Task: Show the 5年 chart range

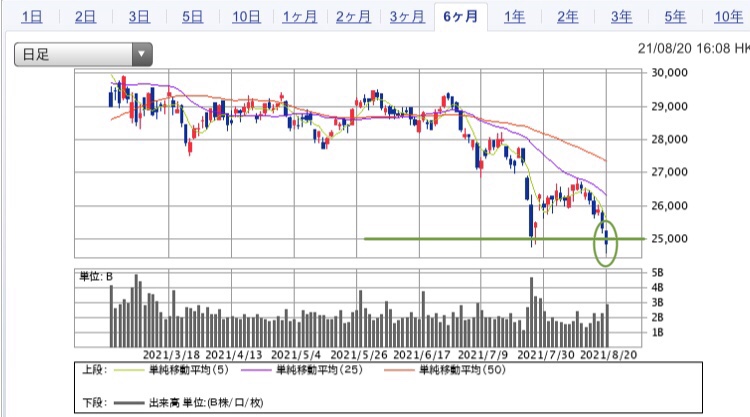Action: coord(675,16)
